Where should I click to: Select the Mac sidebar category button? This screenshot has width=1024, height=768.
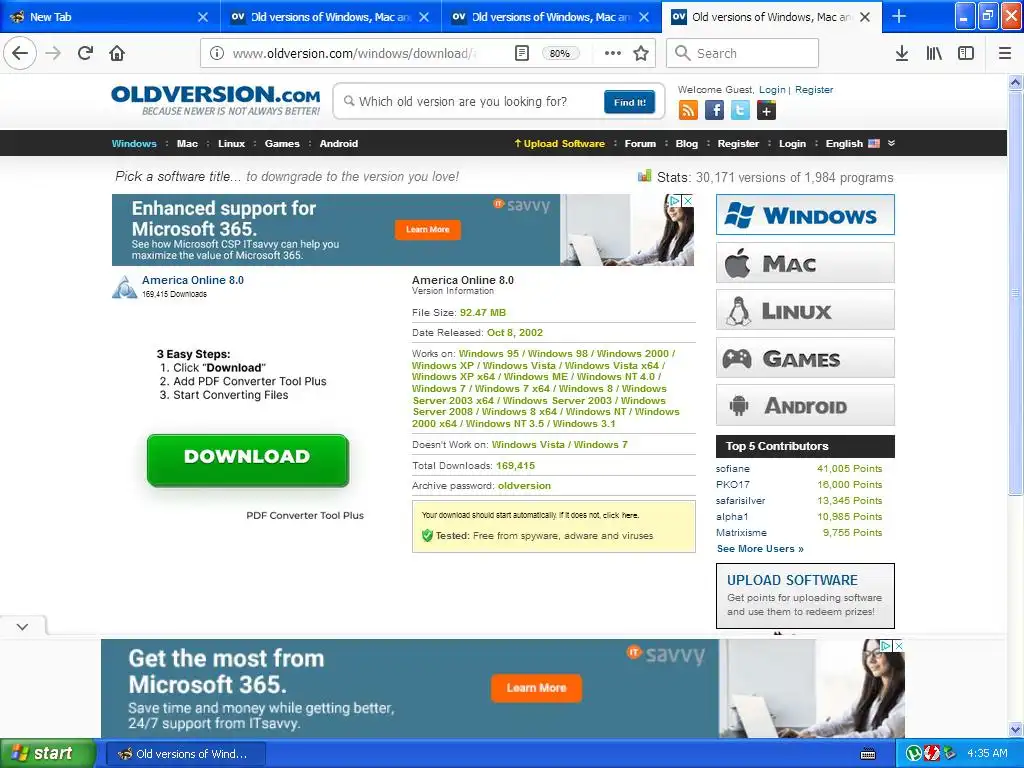(x=805, y=263)
